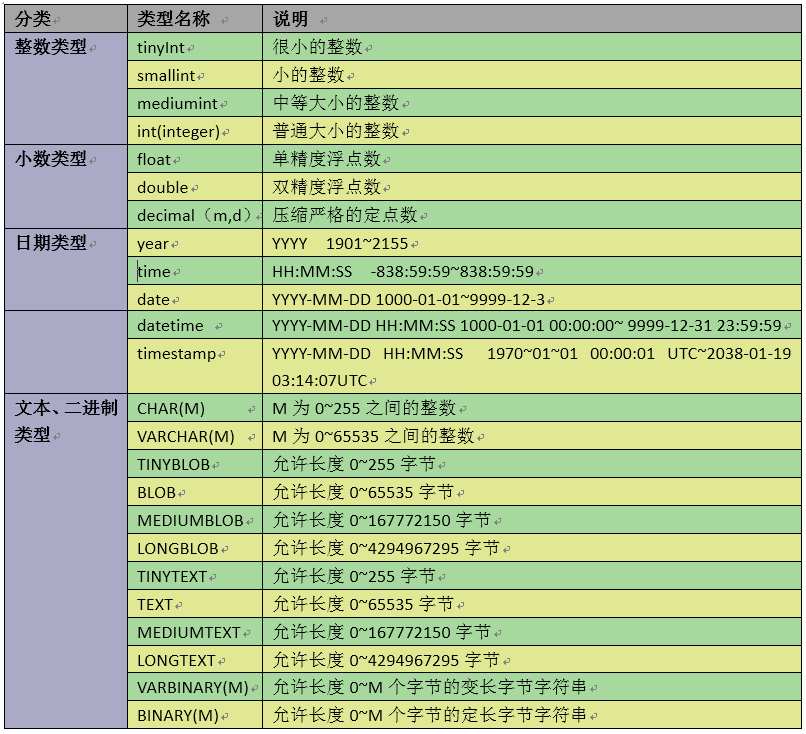Select the 小数类型 category cell

click(x=66, y=187)
